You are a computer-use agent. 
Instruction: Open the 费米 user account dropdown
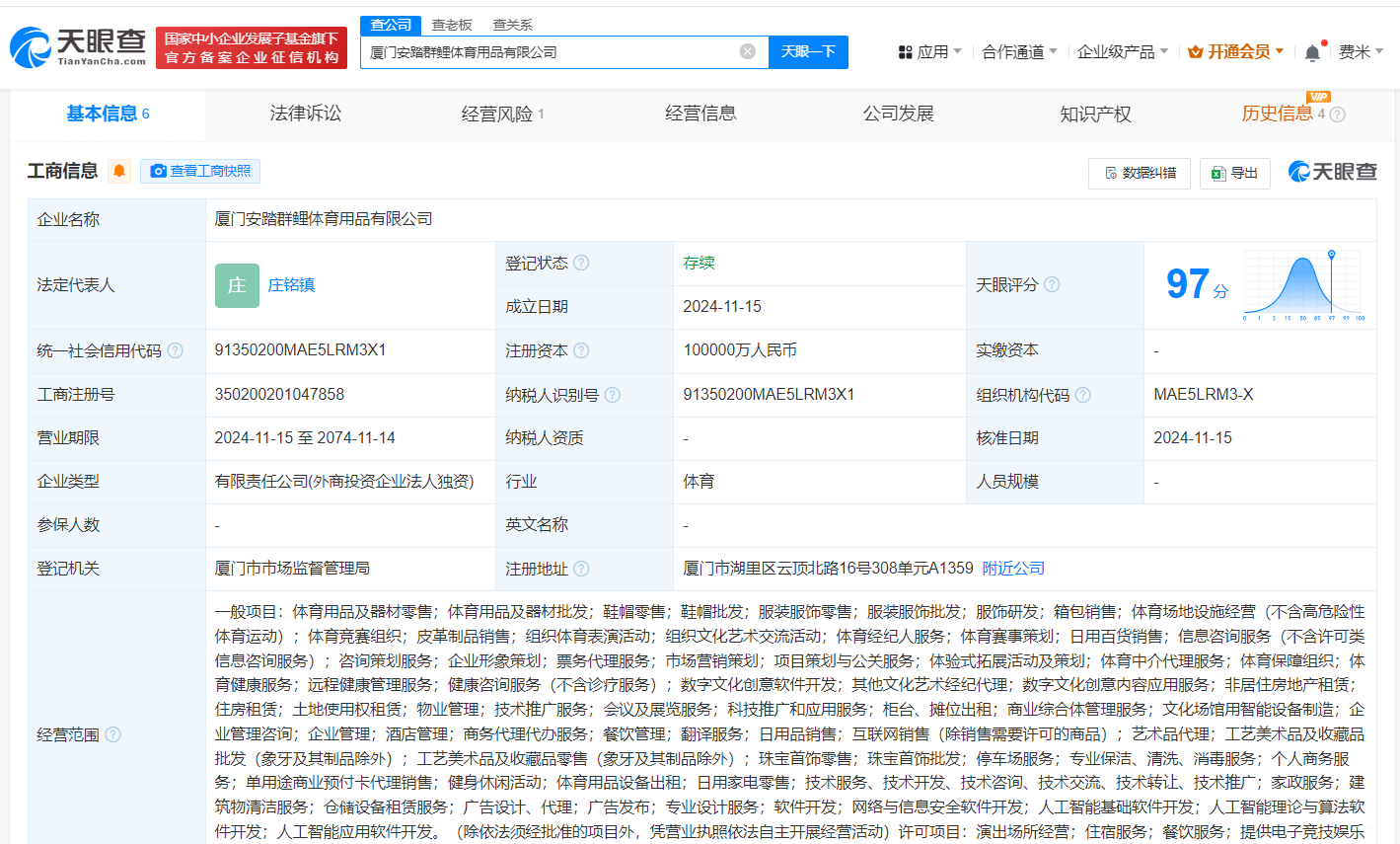1361,51
